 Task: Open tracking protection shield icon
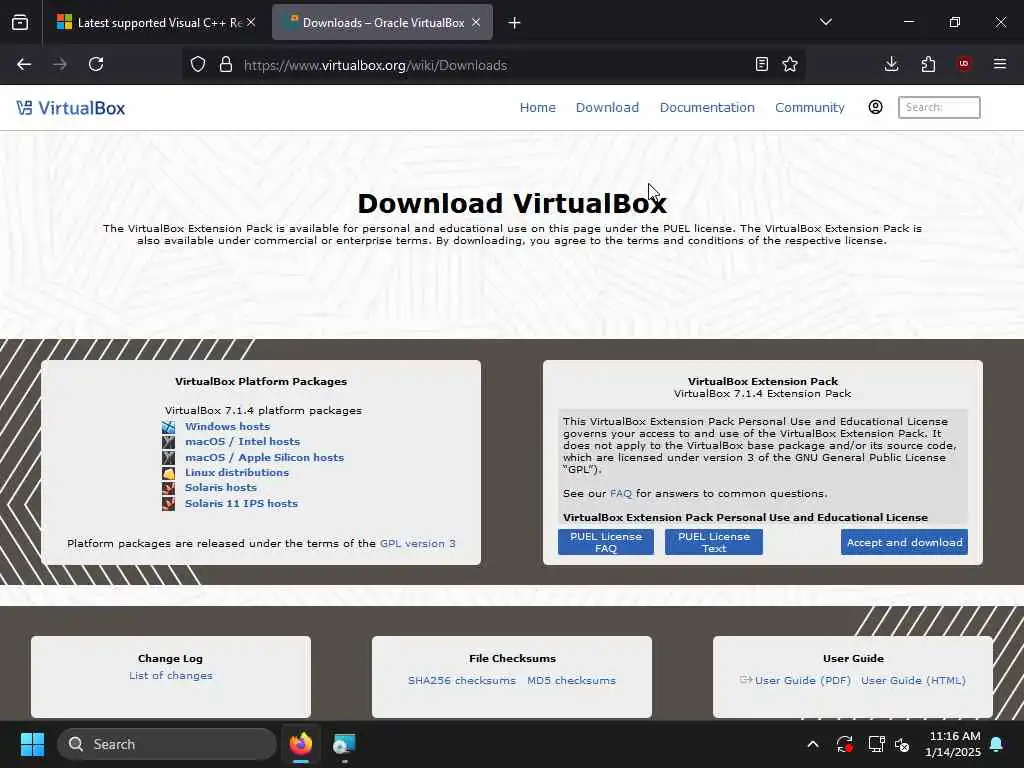(x=198, y=64)
